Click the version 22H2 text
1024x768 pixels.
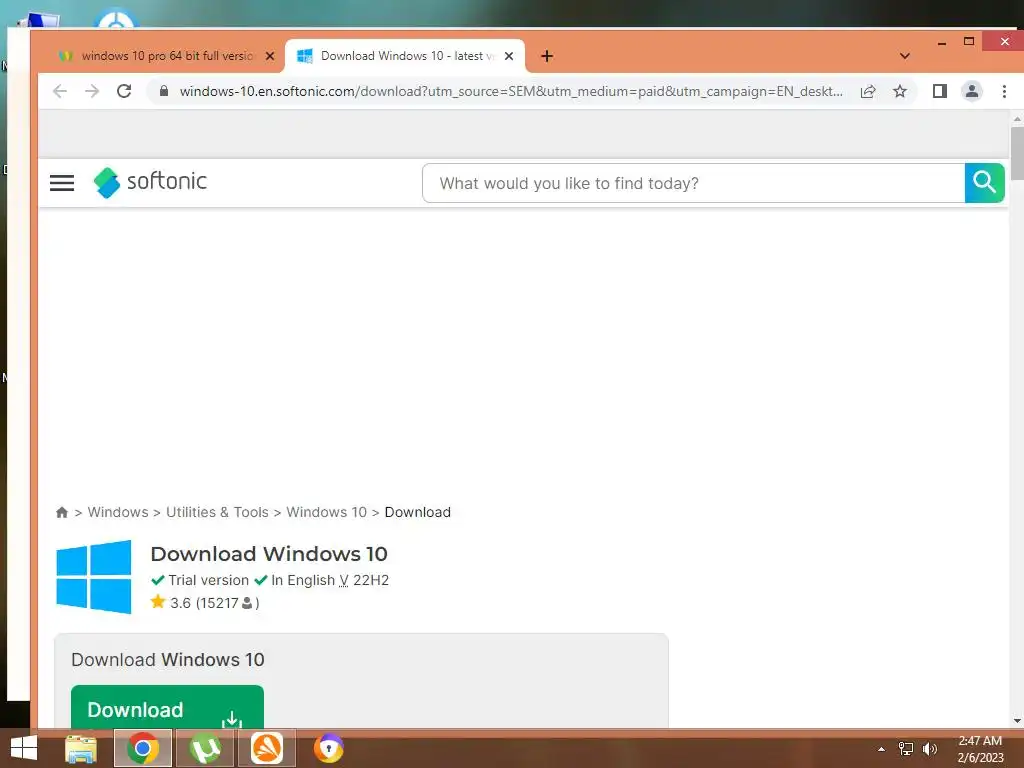pos(371,581)
